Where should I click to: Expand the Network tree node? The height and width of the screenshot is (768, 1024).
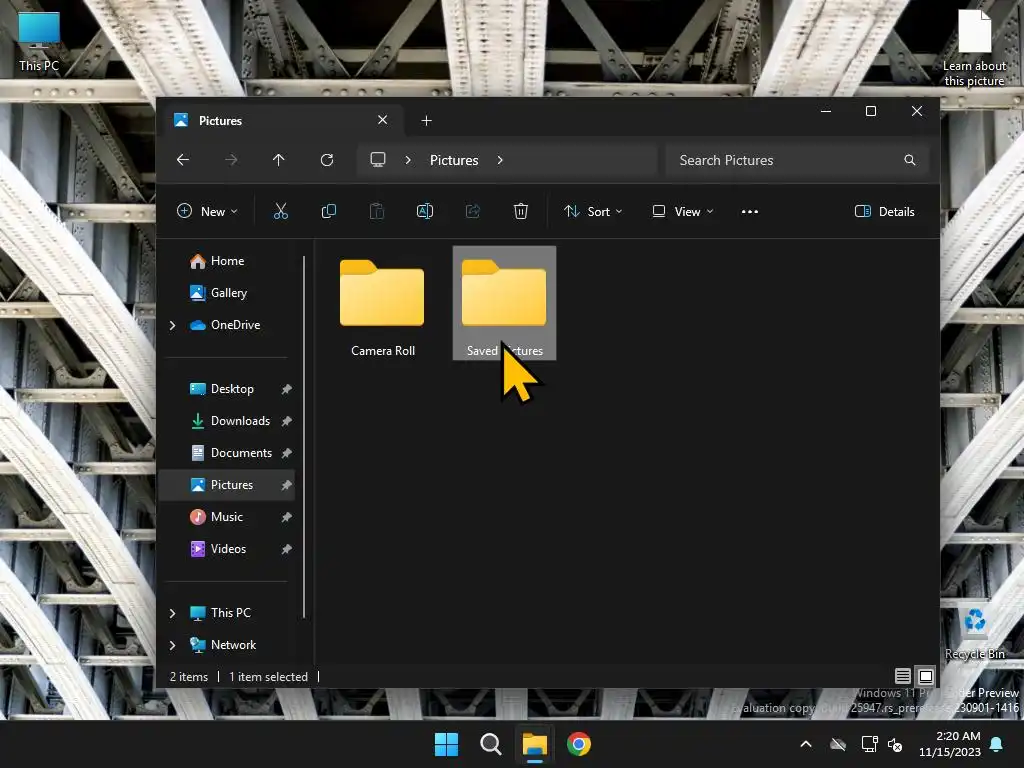point(172,645)
